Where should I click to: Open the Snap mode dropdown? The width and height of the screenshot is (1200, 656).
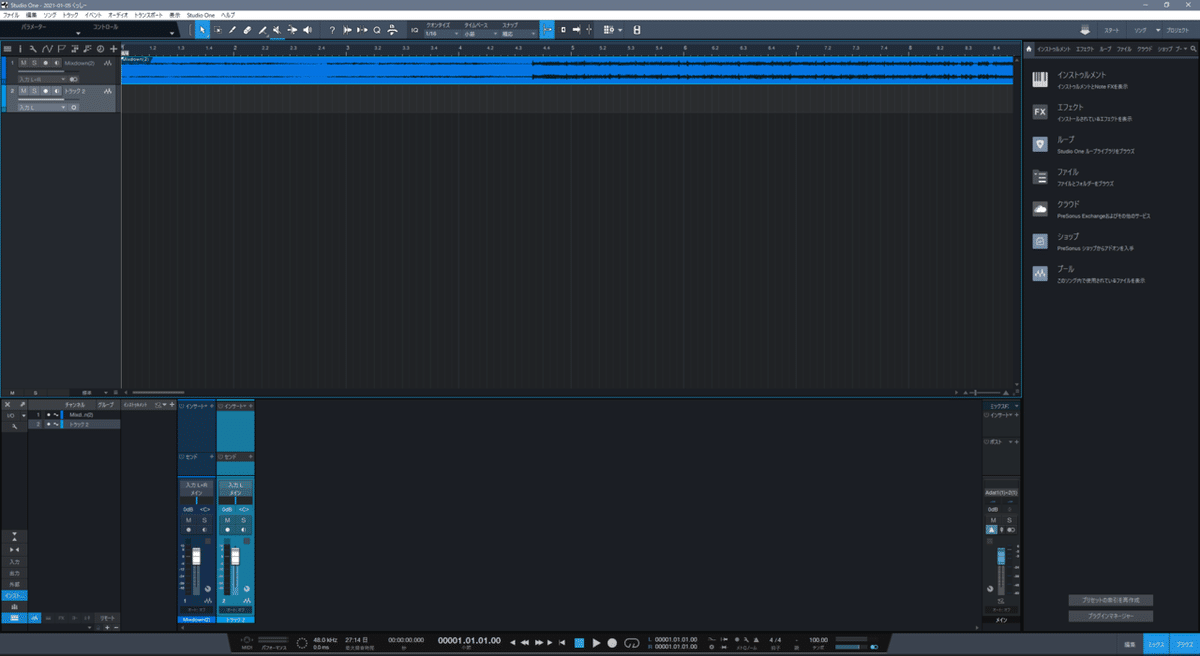tap(518, 33)
